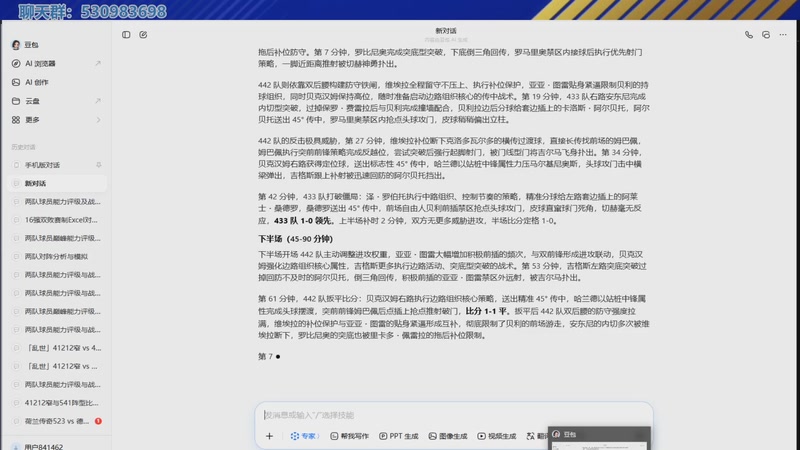The width and height of the screenshot is (800, 450).
Task: Open the 16强双败赛制Excel对... conversation
Action: point(58,220)
